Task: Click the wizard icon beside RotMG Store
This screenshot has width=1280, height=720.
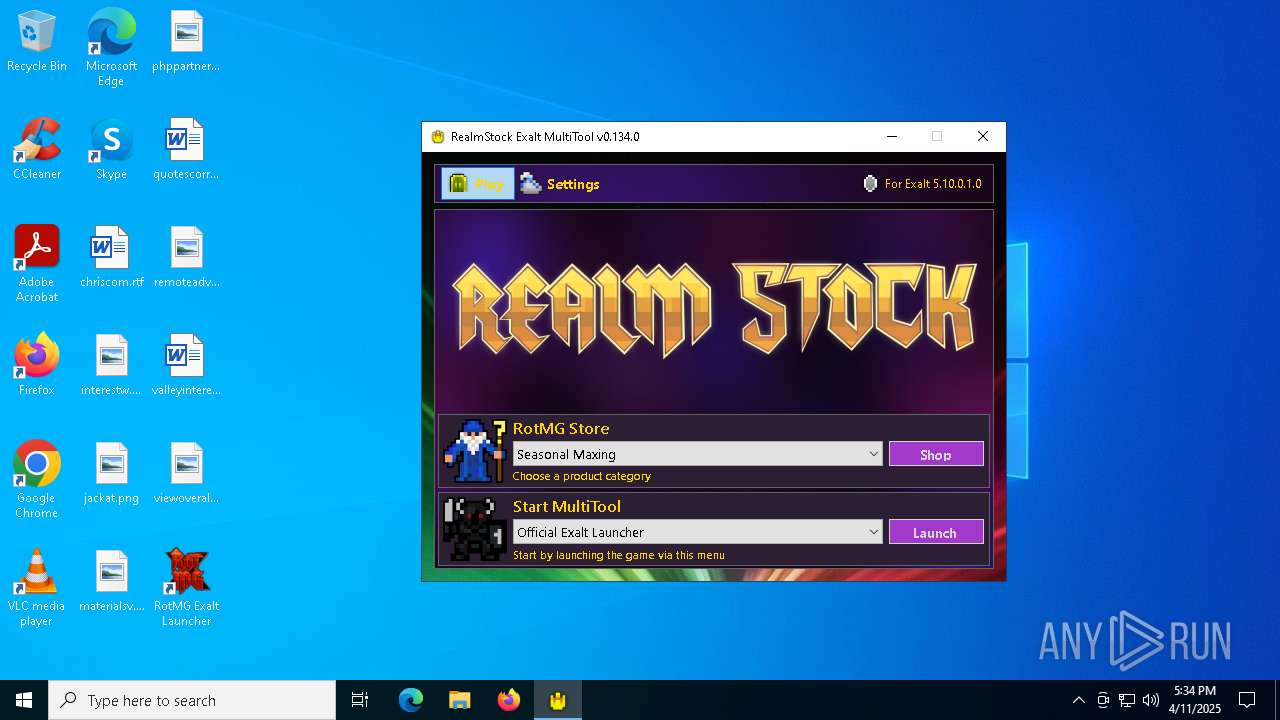Action: [475, 451]
